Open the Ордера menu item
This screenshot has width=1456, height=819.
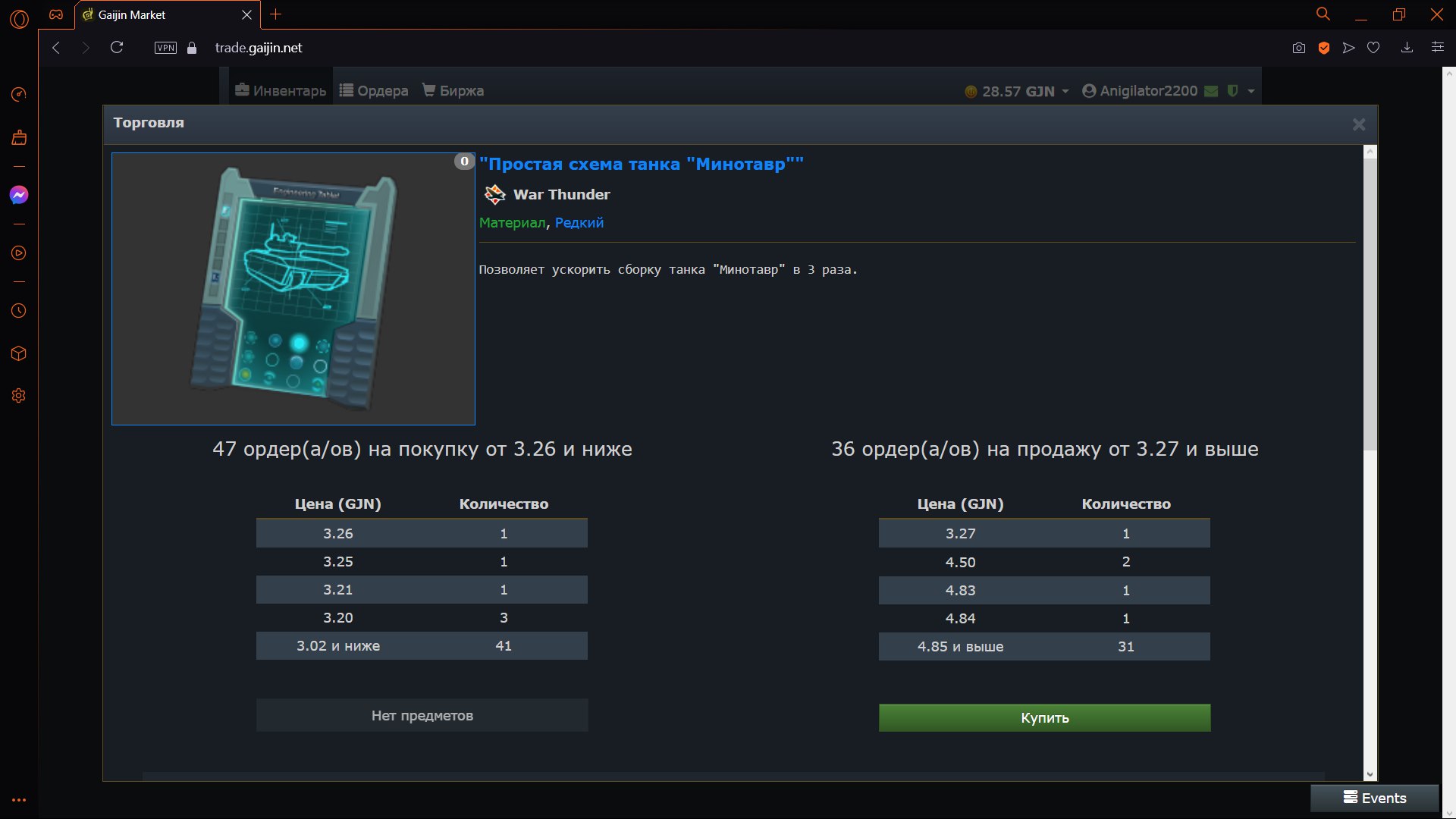(x=374, y=91)
